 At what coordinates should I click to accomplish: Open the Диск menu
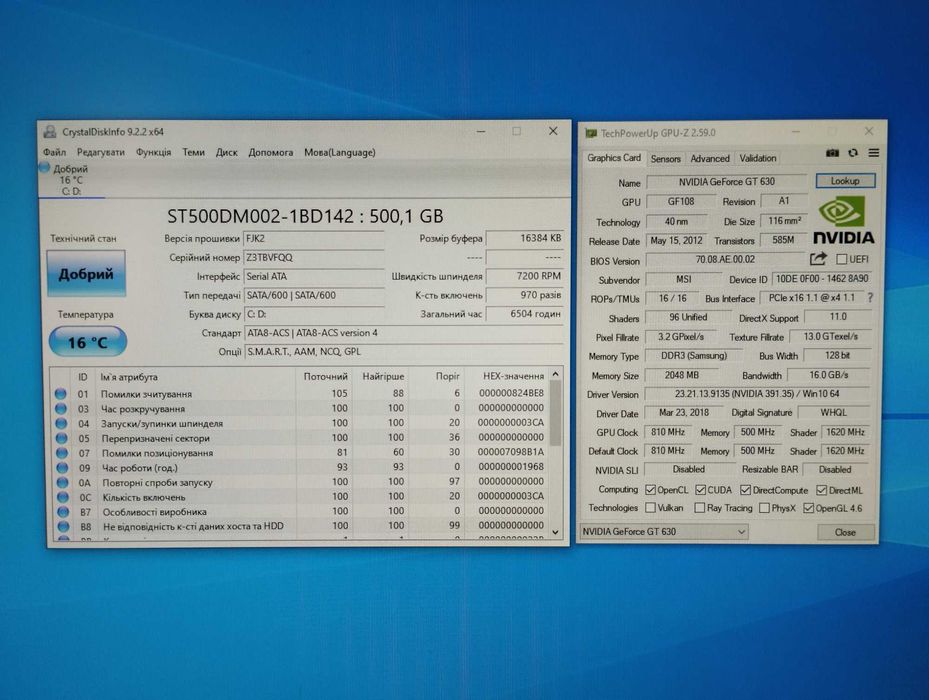point(226,152)
